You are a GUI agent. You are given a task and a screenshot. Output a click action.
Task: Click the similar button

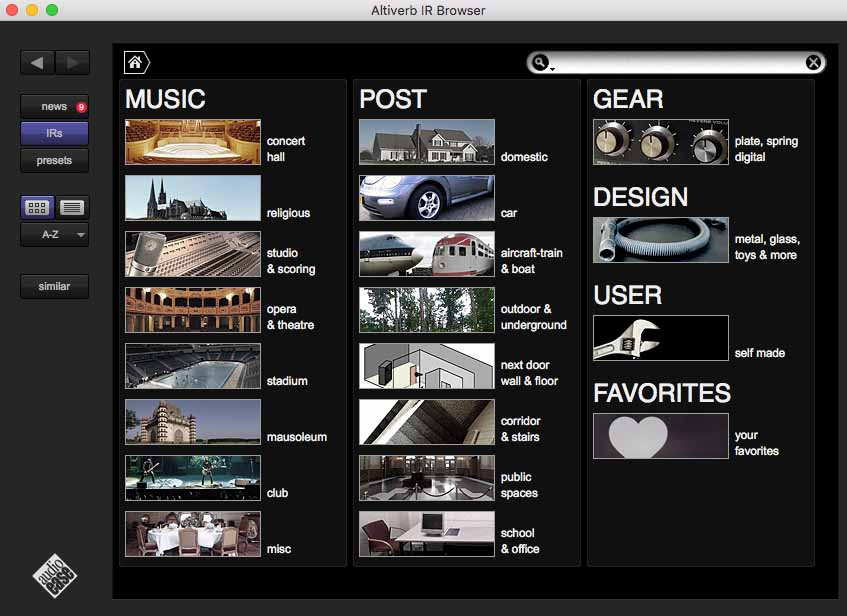click(55, 286)
